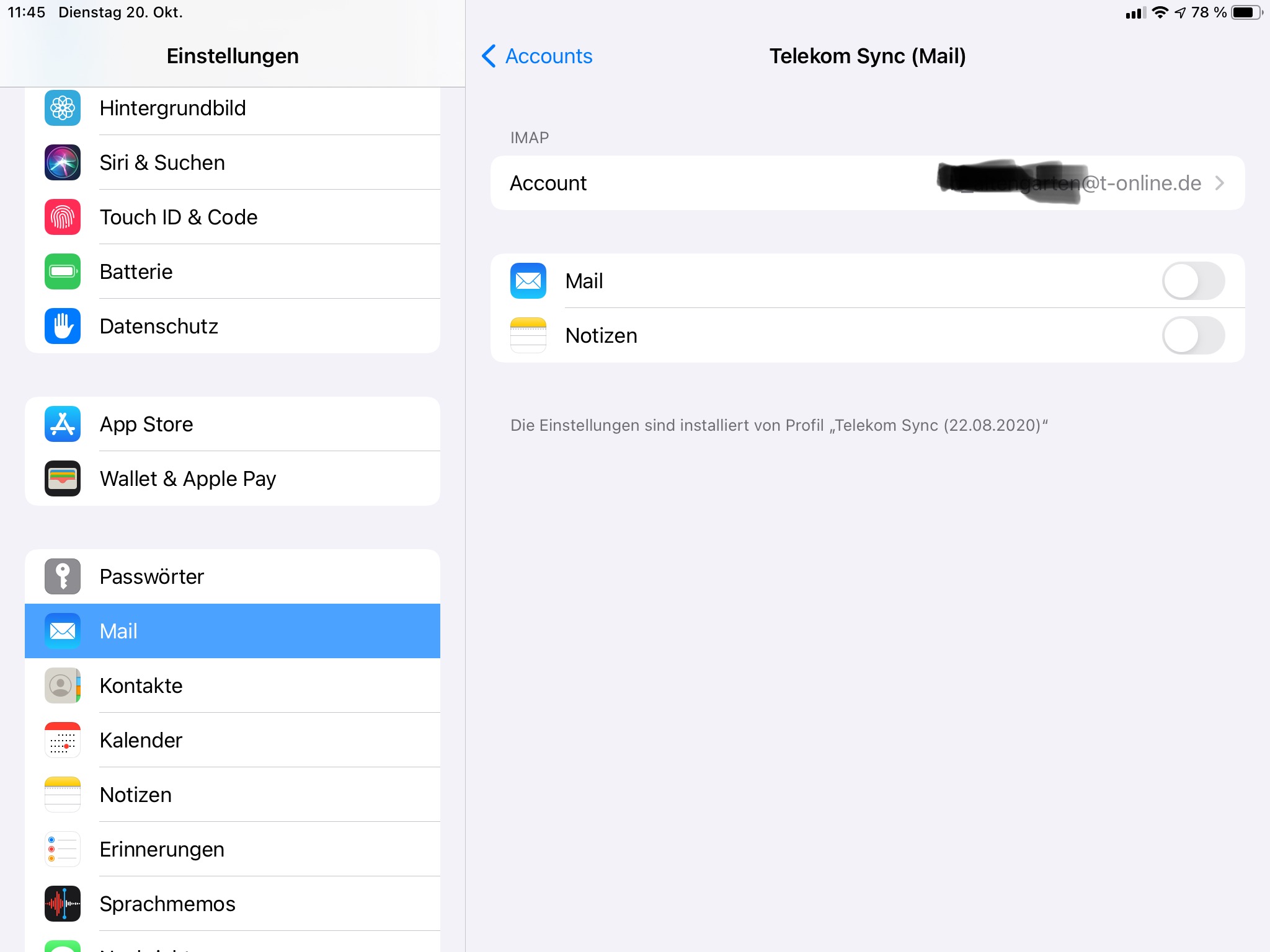Viewport: 1270px width, 952px height.
Task: Tap the Hintergrundbild flower icon
Action: point(63,108)
